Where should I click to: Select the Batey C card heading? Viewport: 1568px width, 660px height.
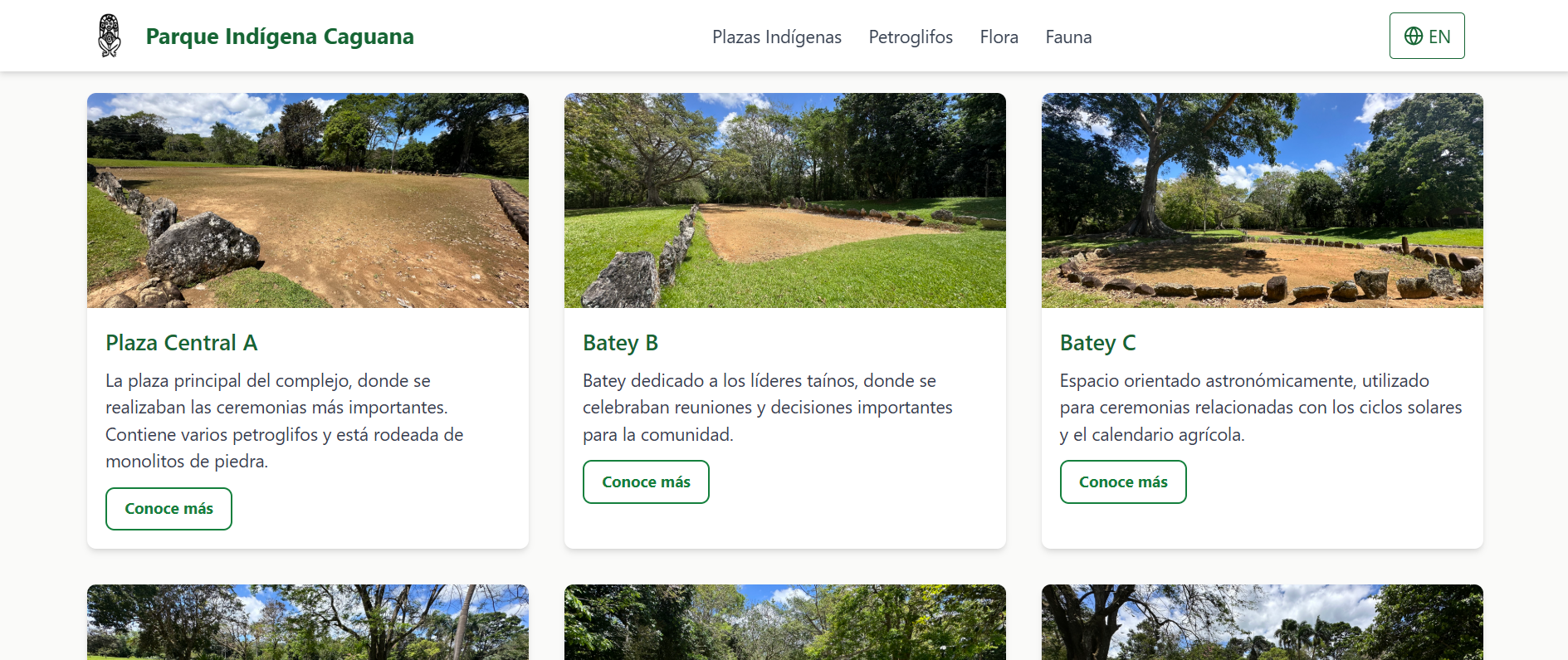1097,343
